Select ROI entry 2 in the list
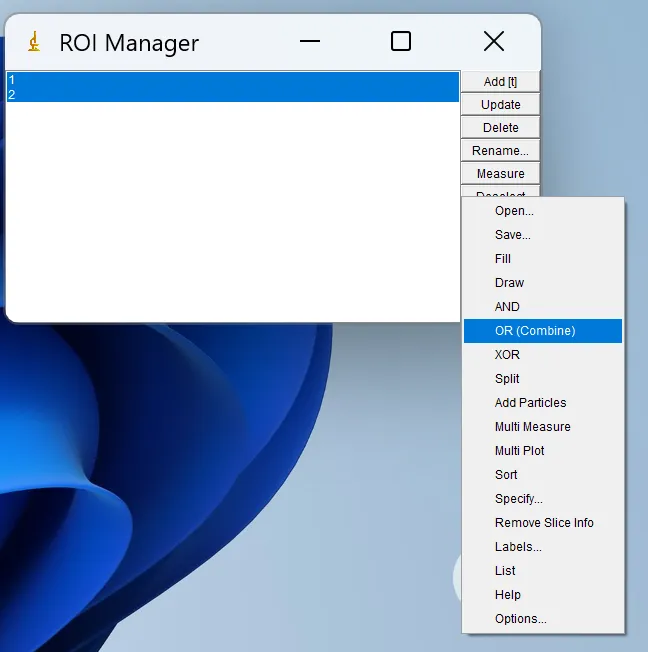The width and height of the screenshot is (648, 652). pyautogui.click(x=233, y=94)
